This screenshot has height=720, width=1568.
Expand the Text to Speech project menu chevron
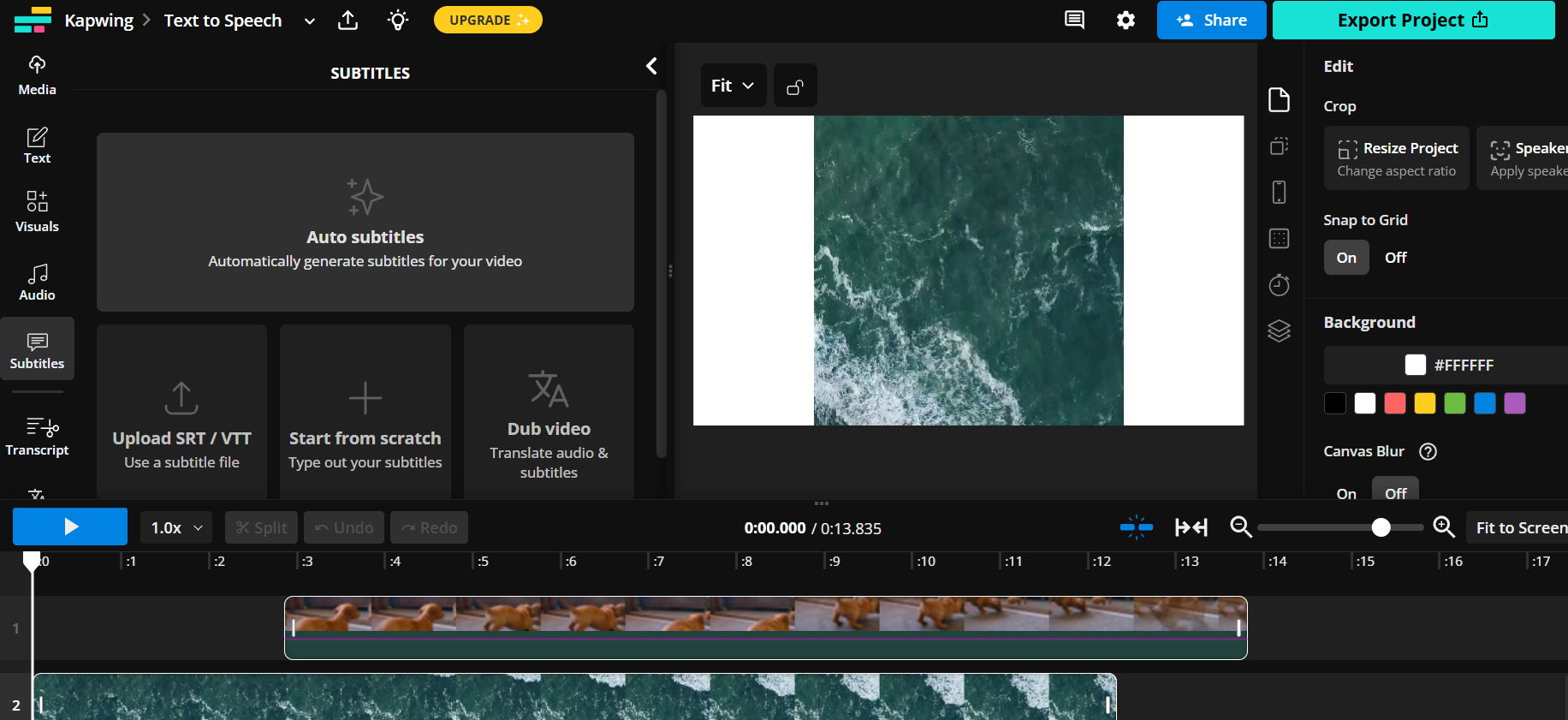[x=310, y=21]
